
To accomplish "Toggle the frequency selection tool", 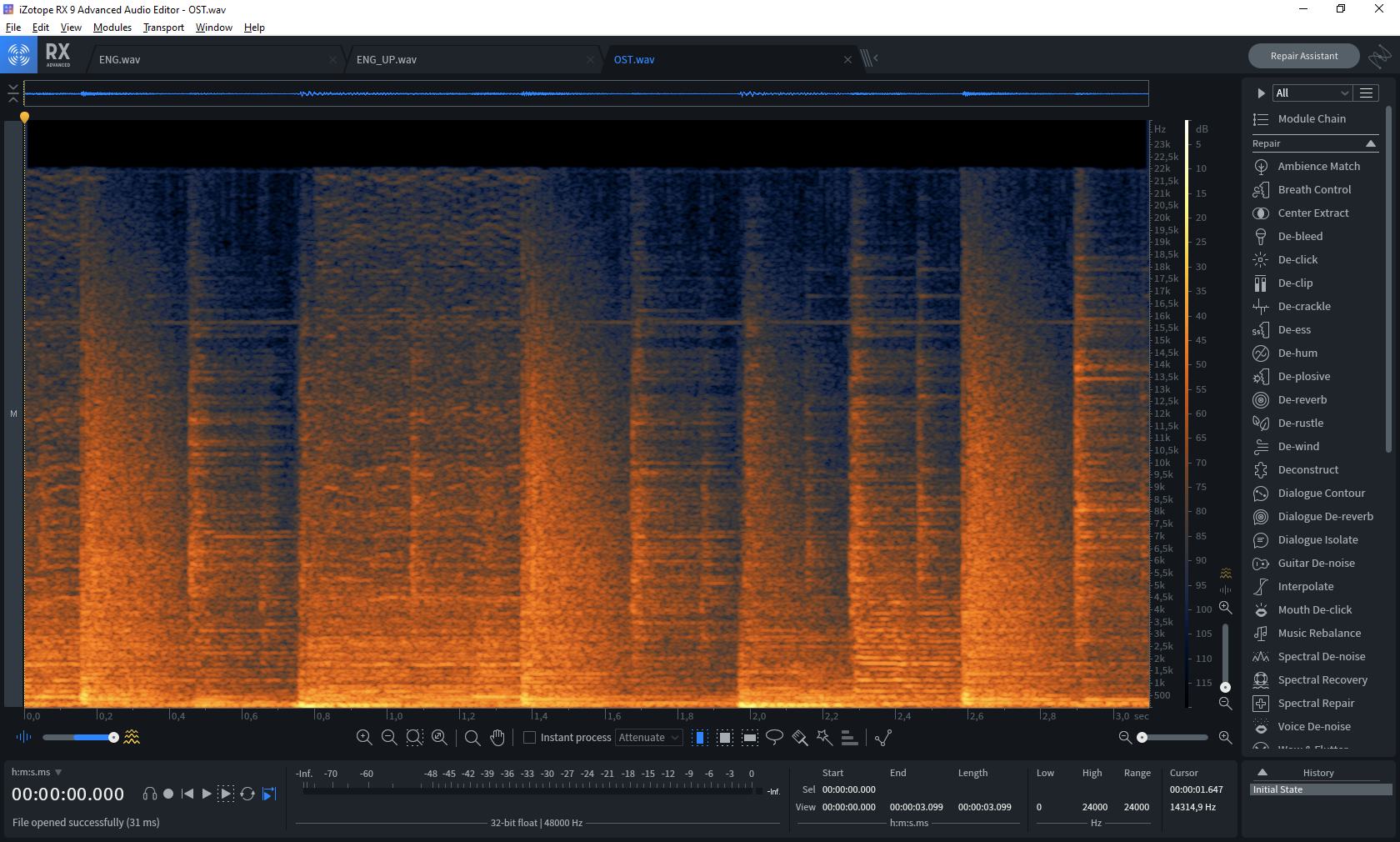I will [750, 738].
